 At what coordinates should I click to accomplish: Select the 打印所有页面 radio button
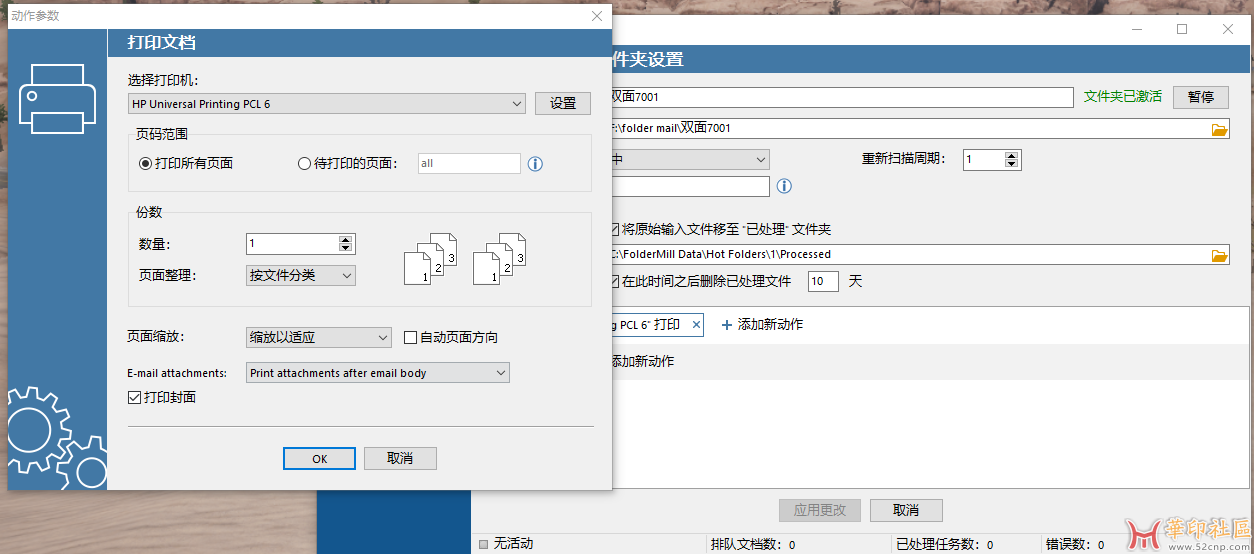146,164
